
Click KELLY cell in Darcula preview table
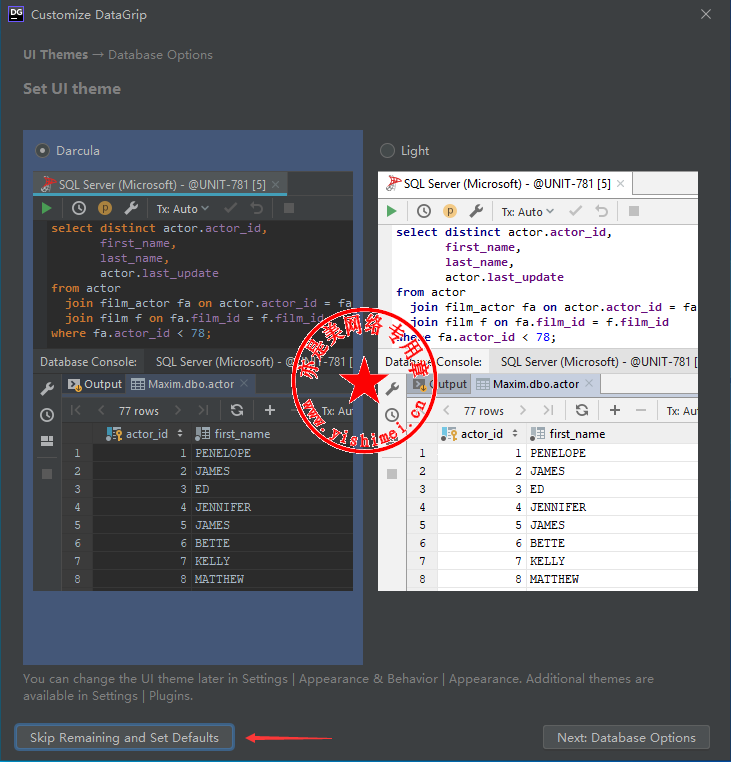point(272,561)
